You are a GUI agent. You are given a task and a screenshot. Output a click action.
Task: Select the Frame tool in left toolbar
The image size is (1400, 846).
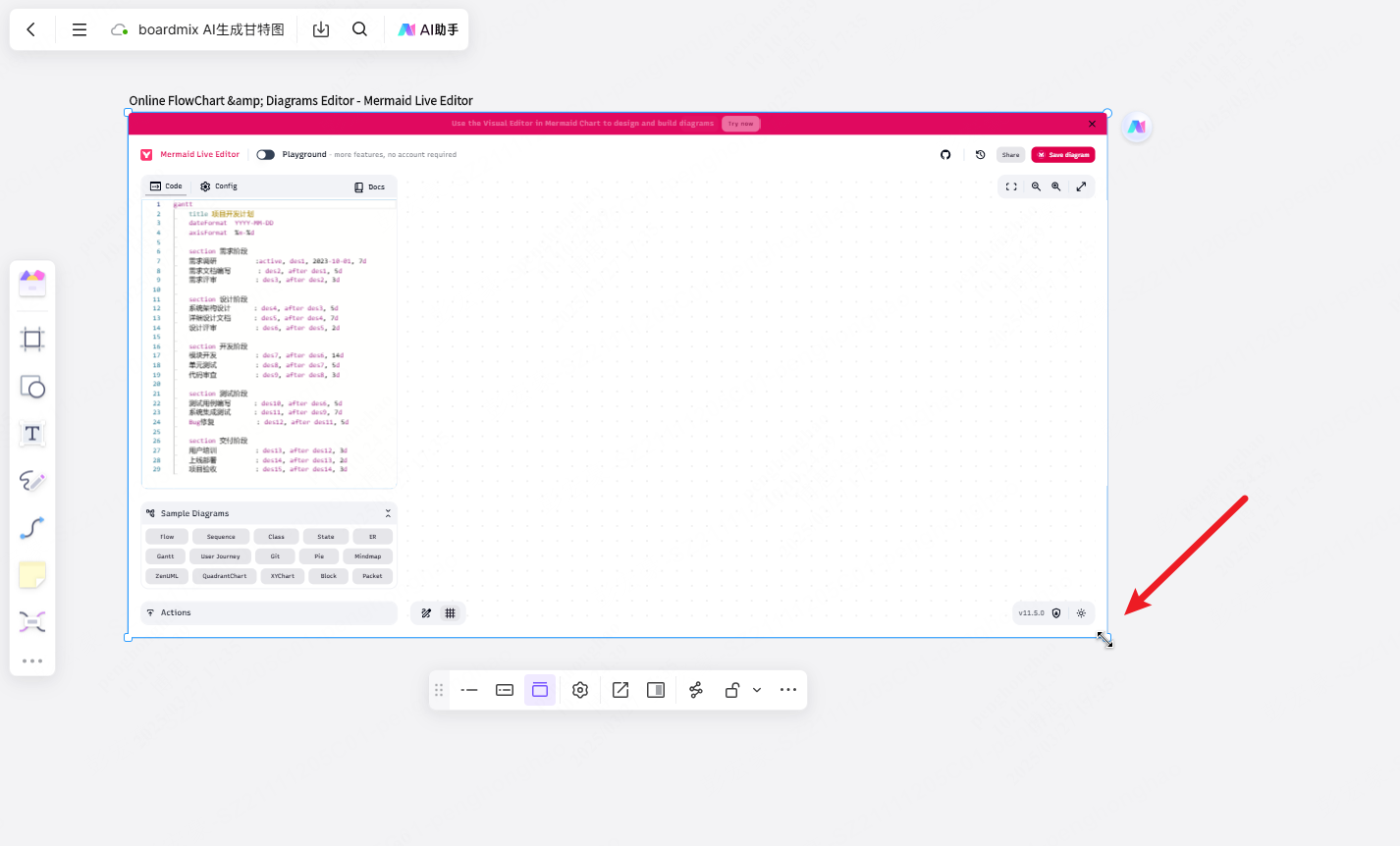point(32,340)
